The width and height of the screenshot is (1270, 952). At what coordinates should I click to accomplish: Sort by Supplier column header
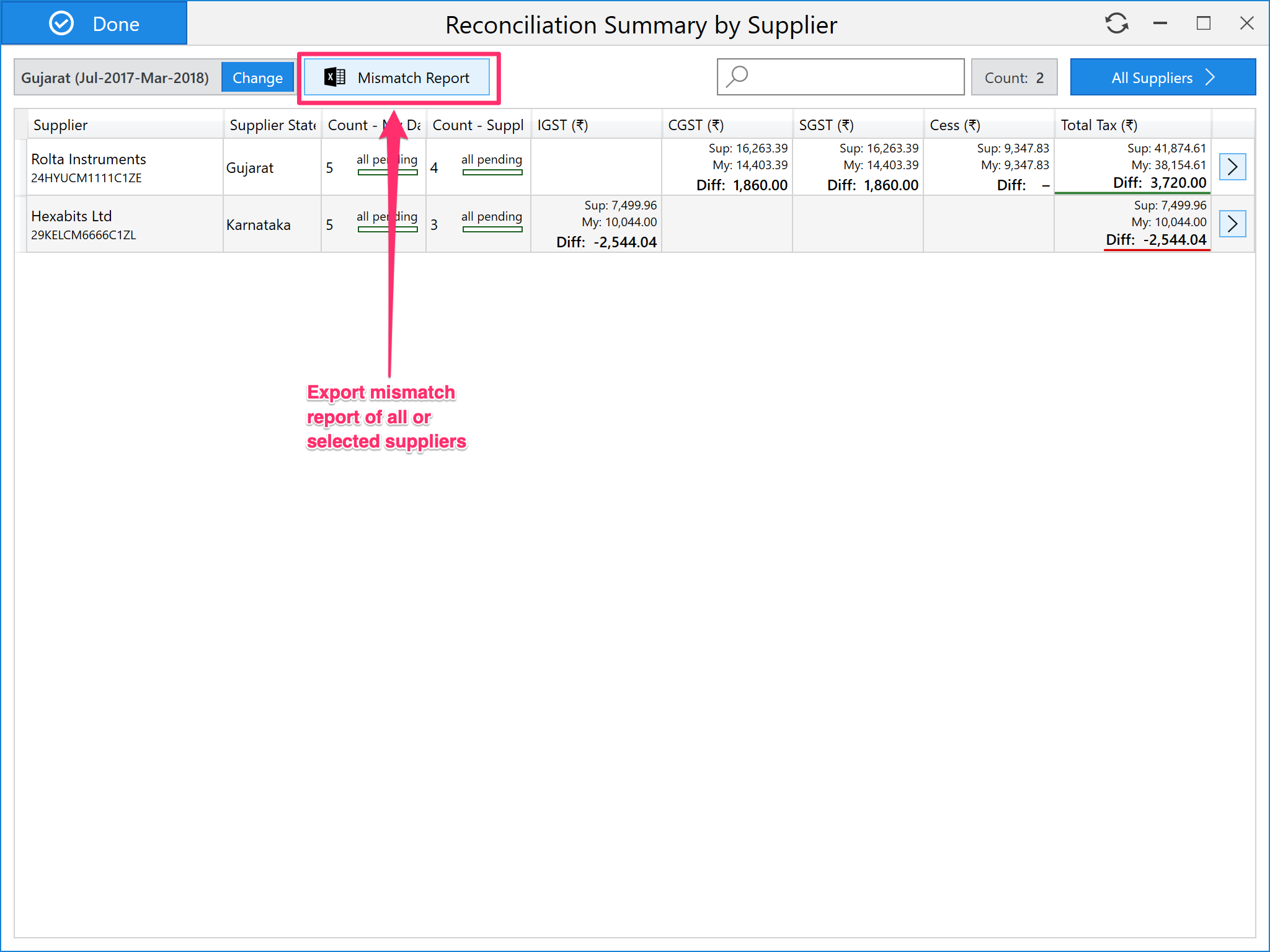click(x=61, y=125)
